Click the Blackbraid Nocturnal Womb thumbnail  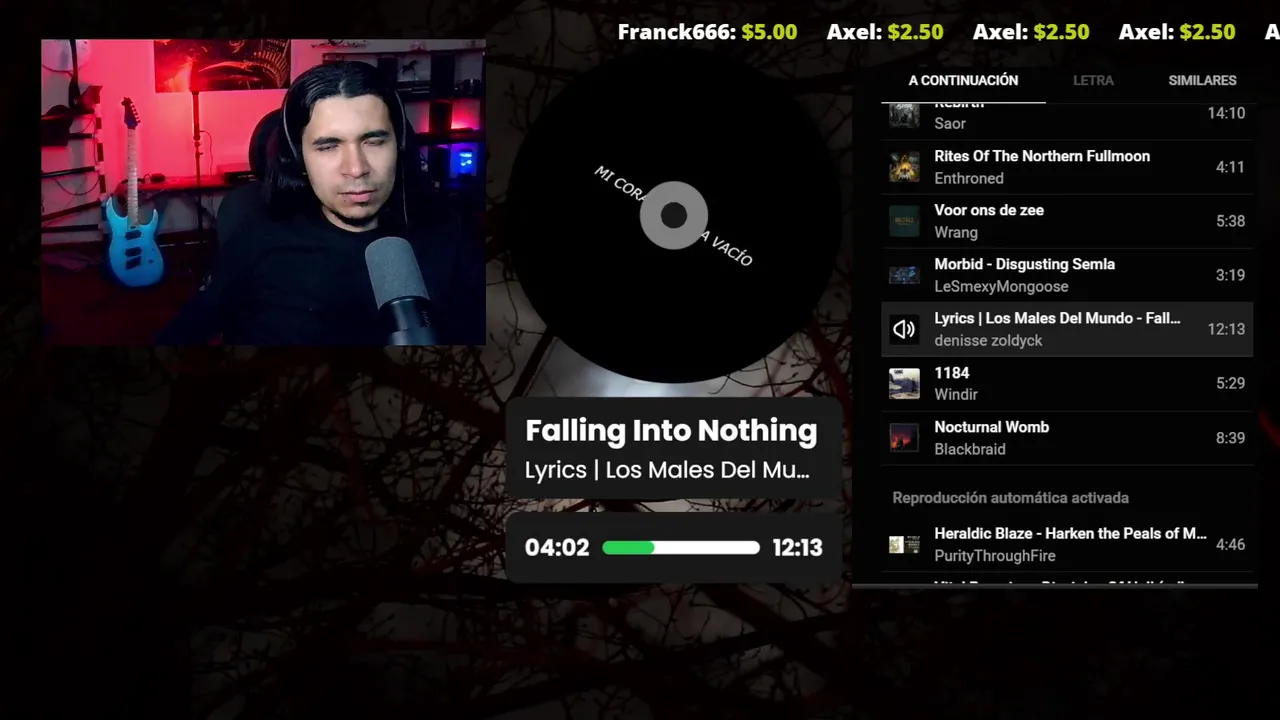[904, 438]
